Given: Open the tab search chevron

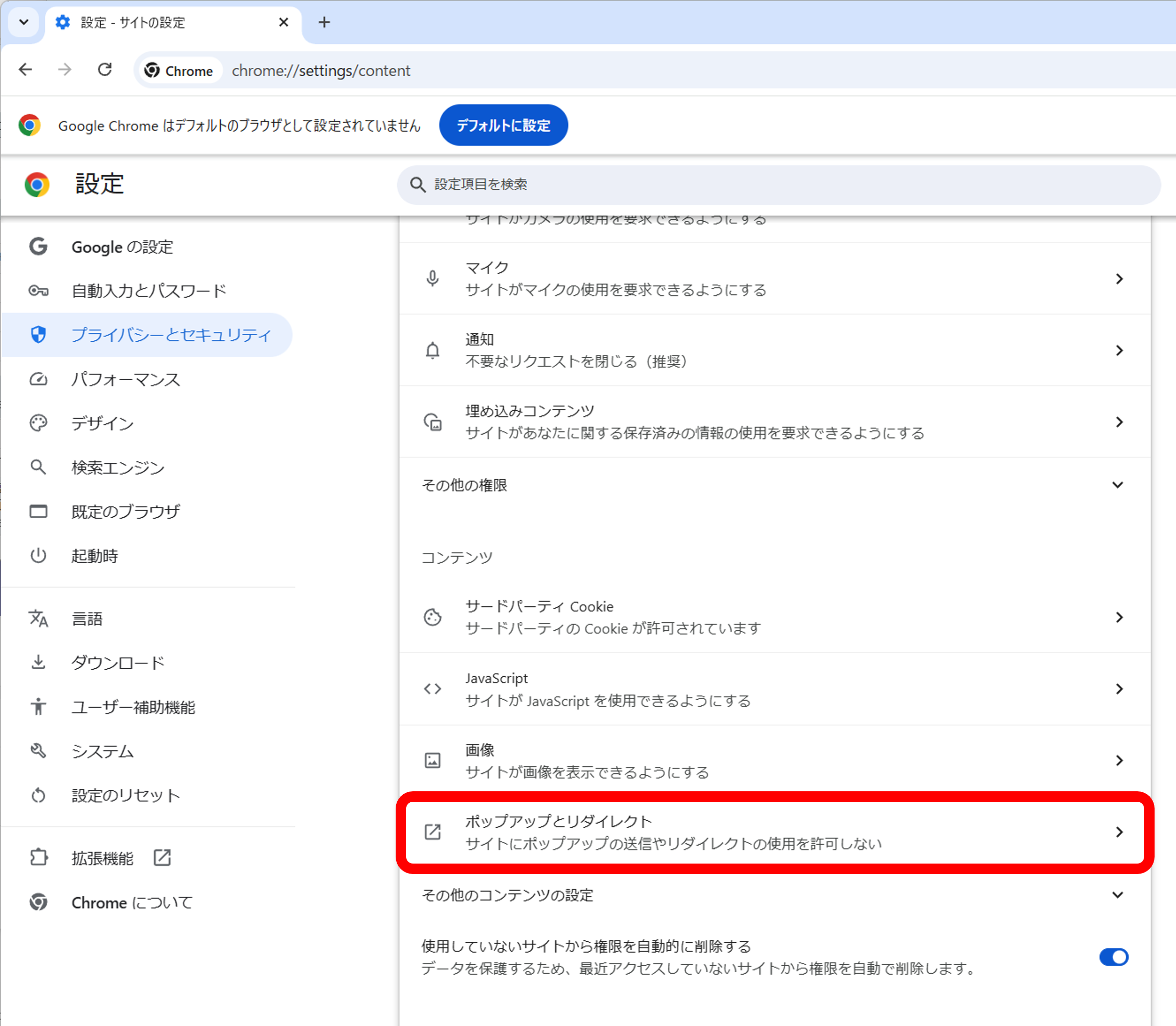Looking at the screenshot, I should [x=23, y=22].
